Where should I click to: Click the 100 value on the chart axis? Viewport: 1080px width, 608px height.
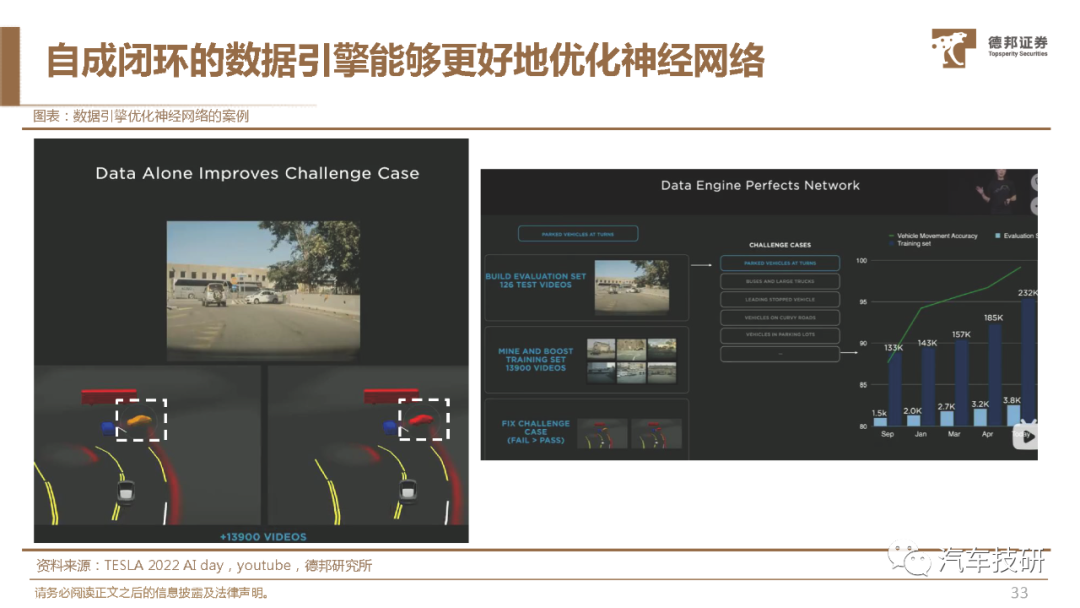point(862,260)
